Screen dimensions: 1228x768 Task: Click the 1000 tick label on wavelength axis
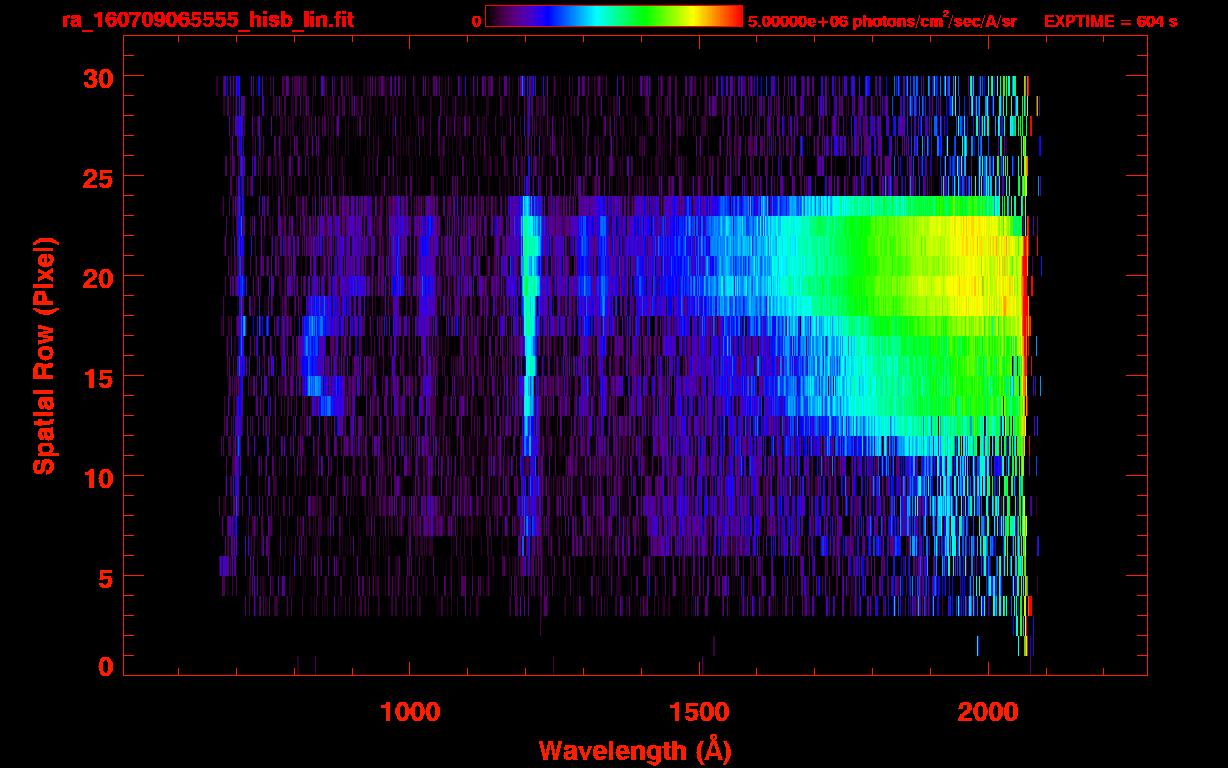[x=410, y=712]
